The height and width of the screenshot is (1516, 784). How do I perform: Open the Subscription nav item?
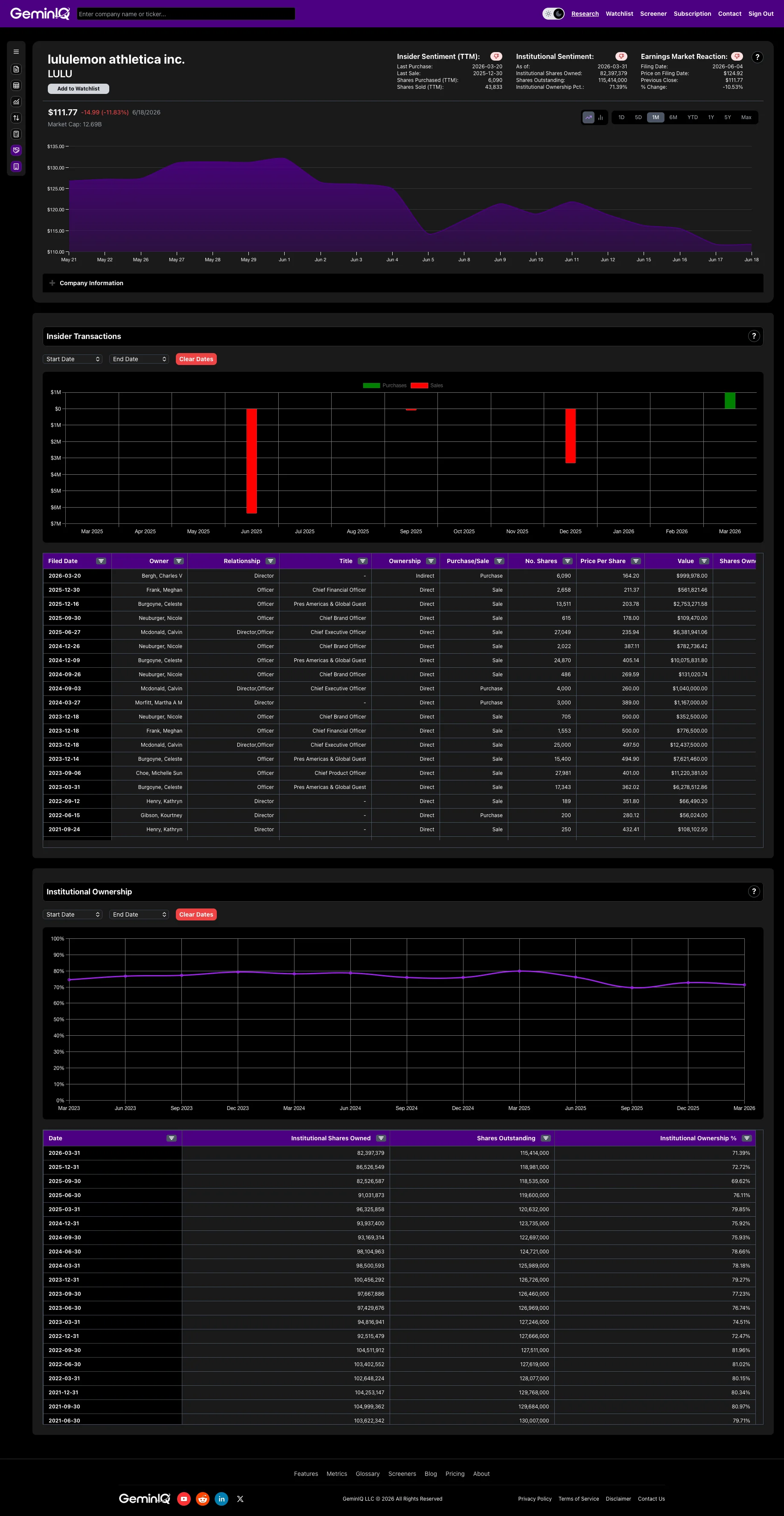tap(692, 14)
